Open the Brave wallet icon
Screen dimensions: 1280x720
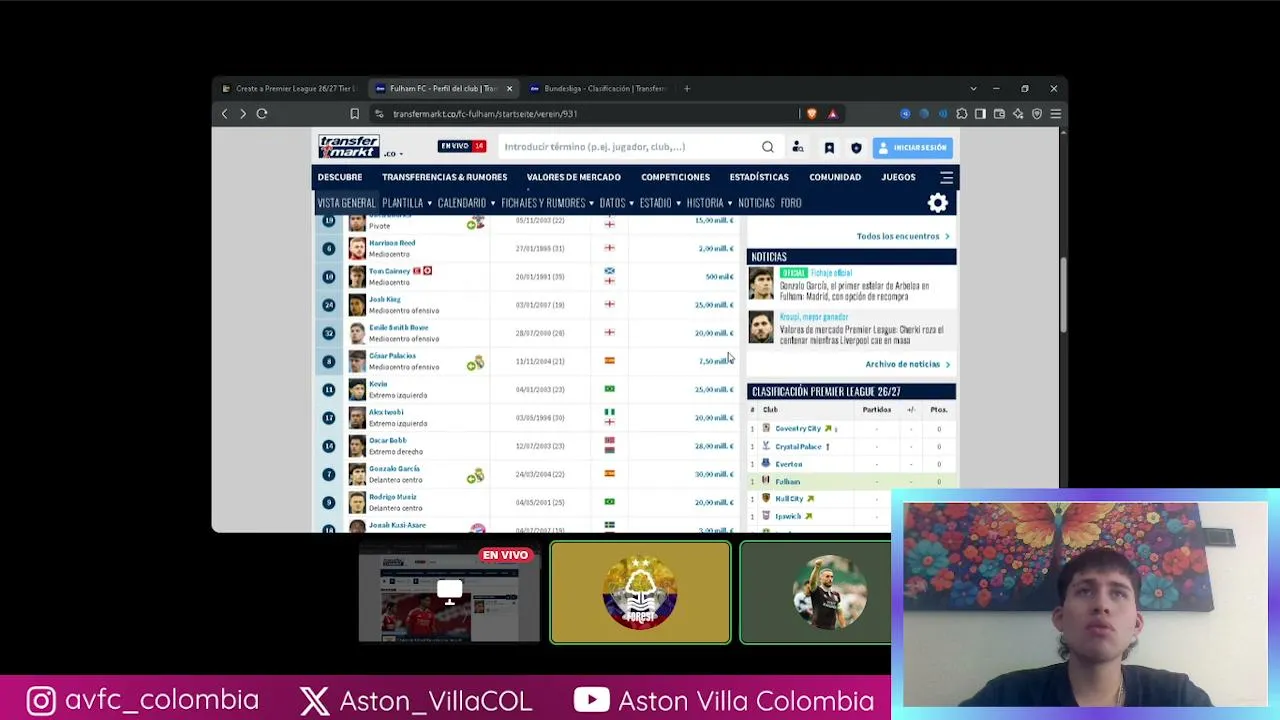click(x=999, y=114)
